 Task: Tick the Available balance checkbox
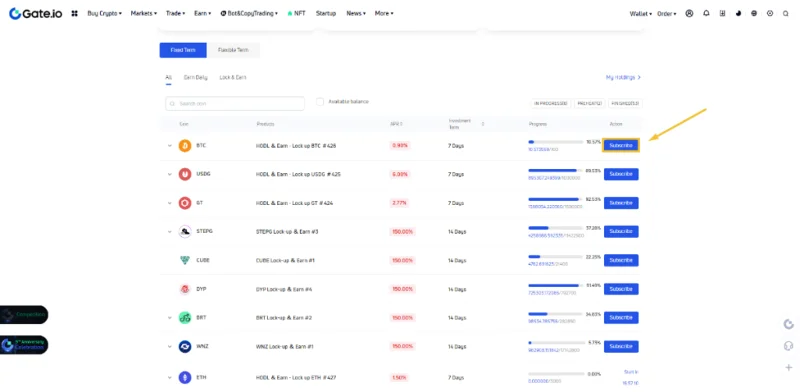[320, 102]
